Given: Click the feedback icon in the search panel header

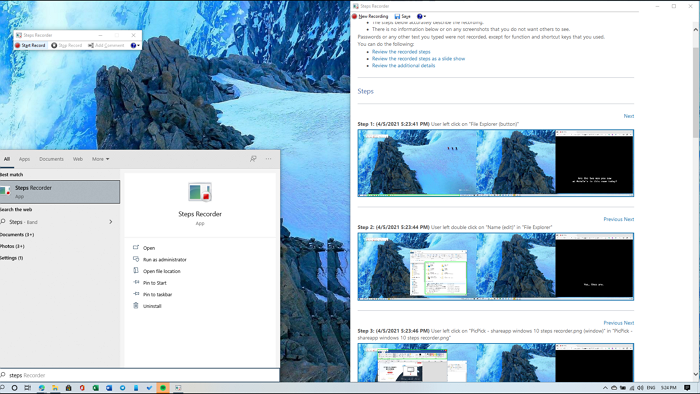Looking at the screenshot, I should pos(253,159).
